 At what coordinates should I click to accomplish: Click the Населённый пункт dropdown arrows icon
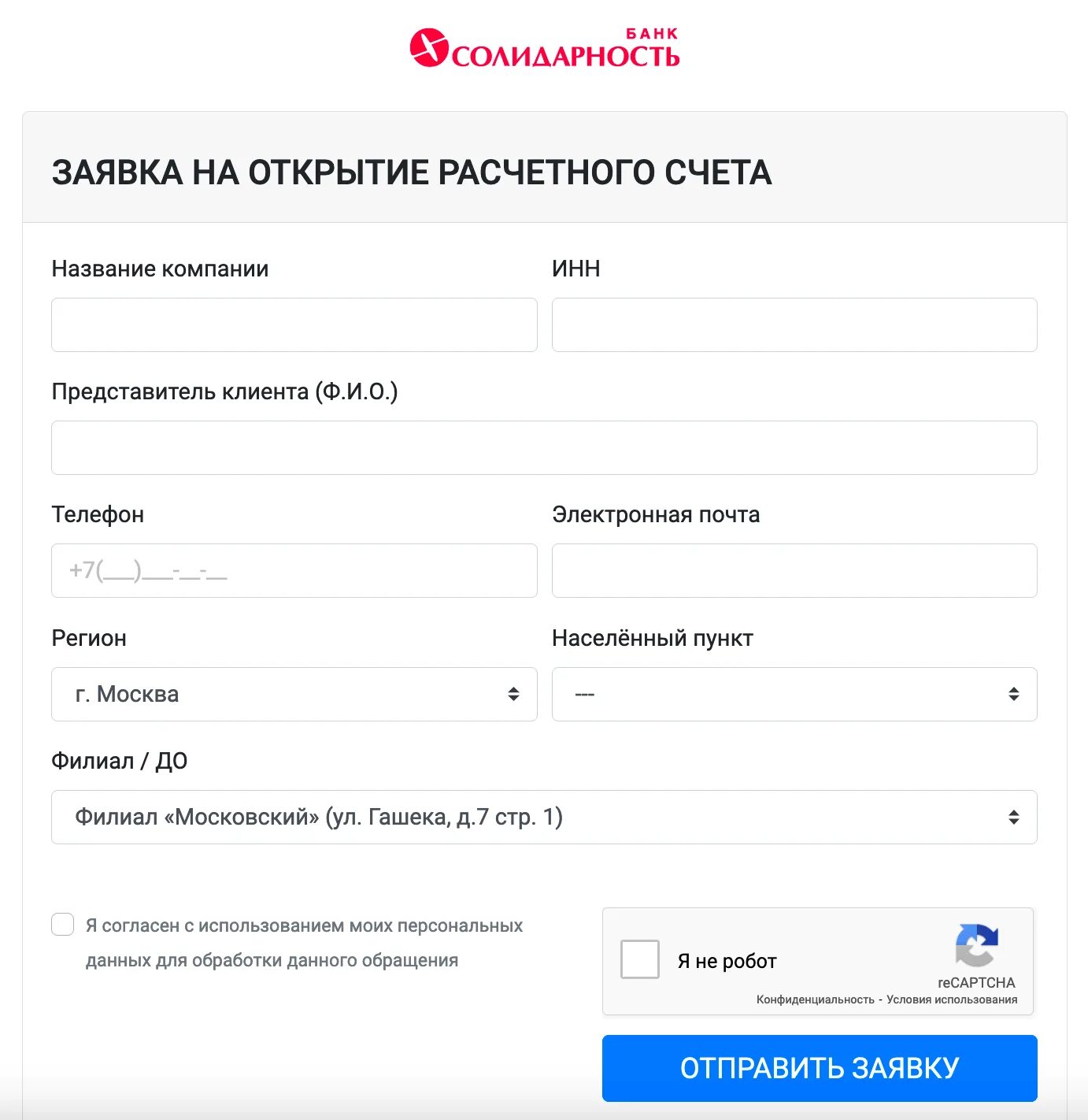1014,694
